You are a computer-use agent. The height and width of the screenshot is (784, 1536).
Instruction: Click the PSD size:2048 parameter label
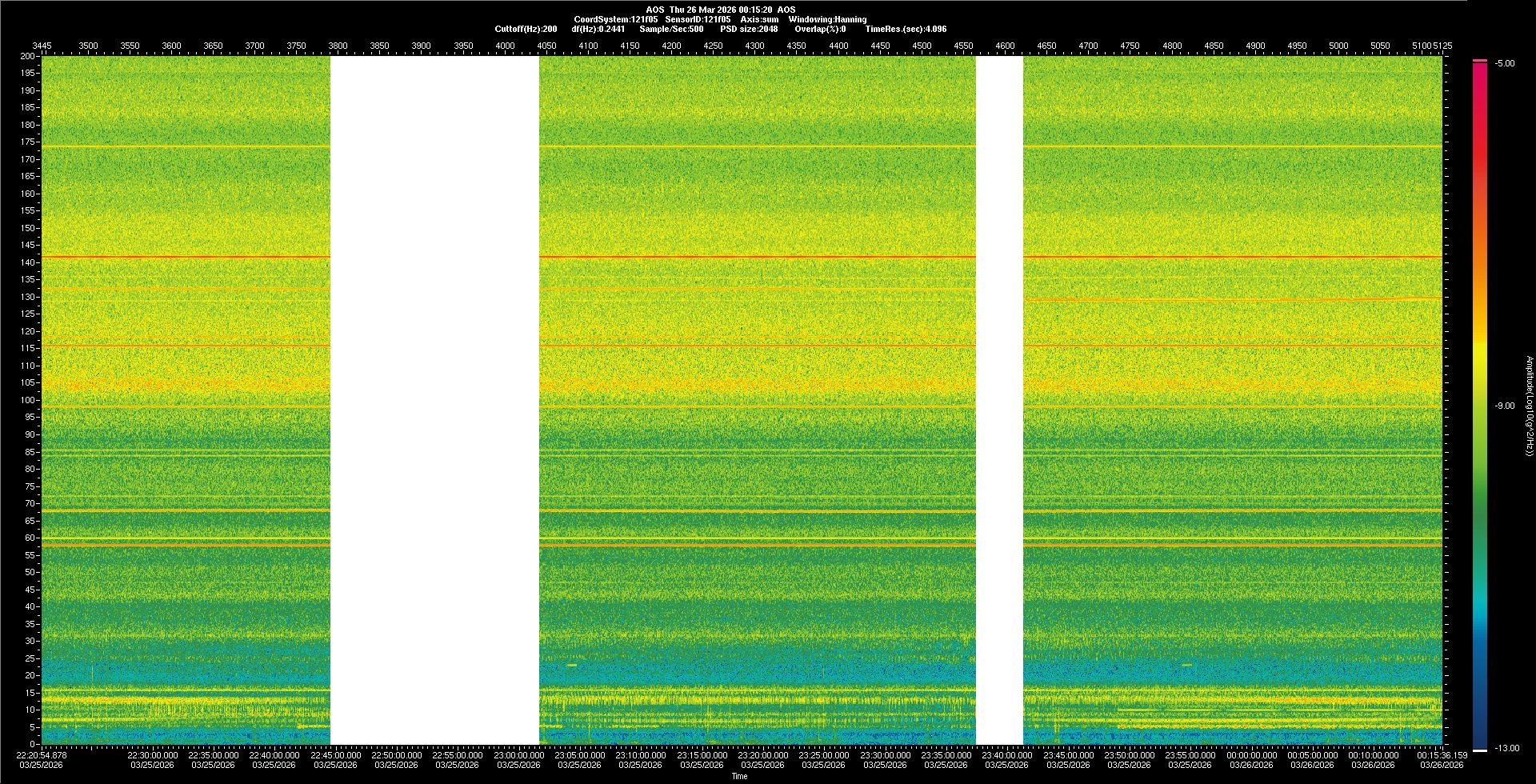pyautogui.click(x=749, y=29)
